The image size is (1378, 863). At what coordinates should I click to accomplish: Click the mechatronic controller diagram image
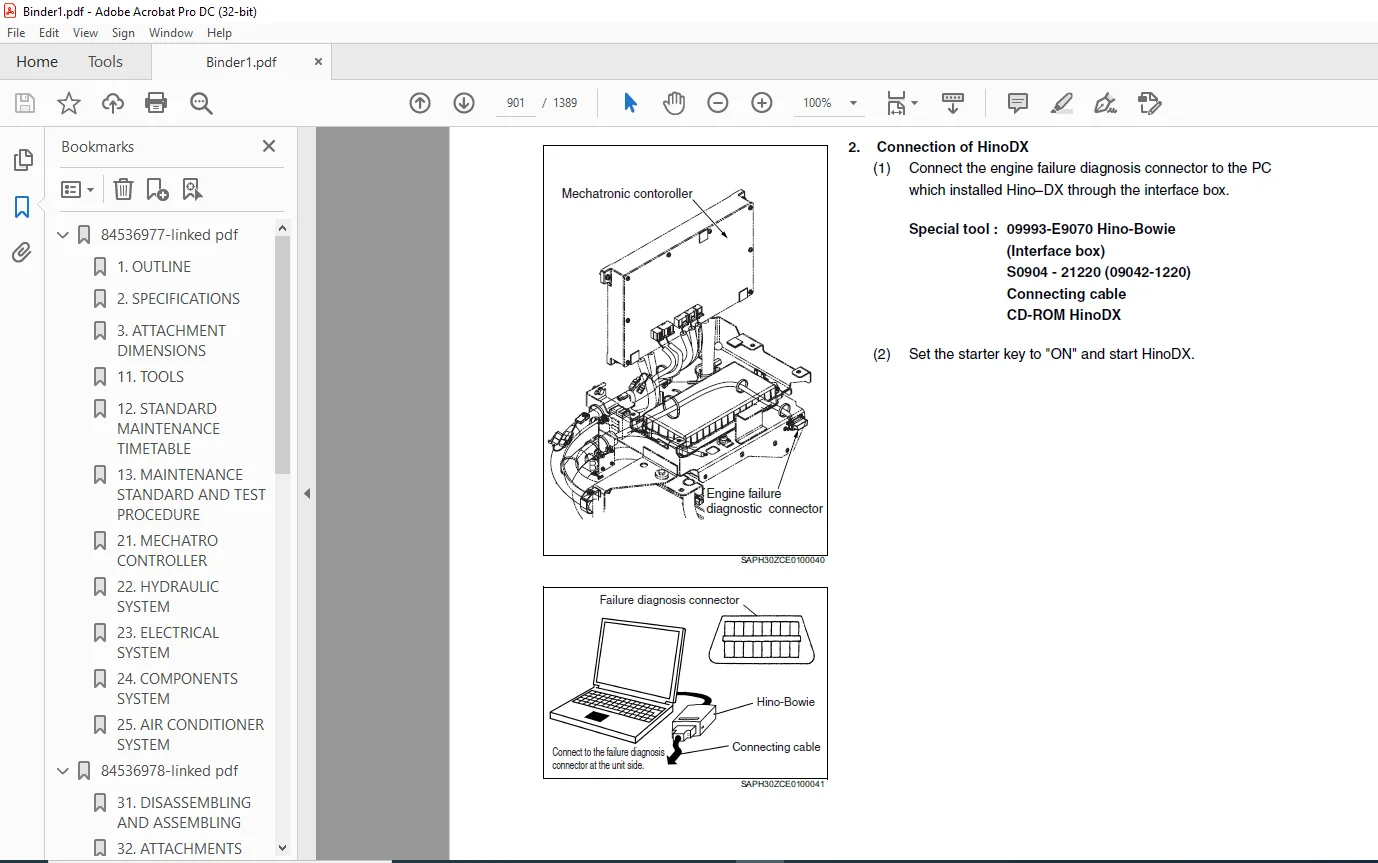685,350
